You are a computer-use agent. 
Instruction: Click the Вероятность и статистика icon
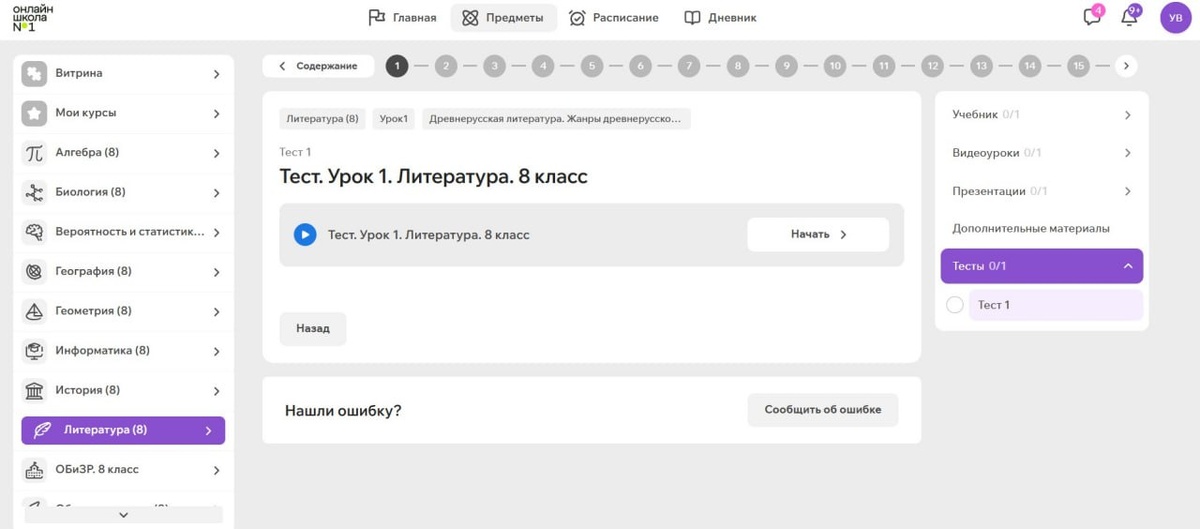pyautogui.click(x=35, y=232)
